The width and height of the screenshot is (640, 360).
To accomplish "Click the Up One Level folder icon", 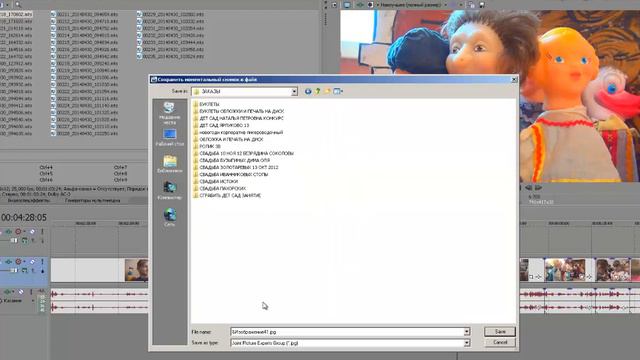I will point(318,91).
